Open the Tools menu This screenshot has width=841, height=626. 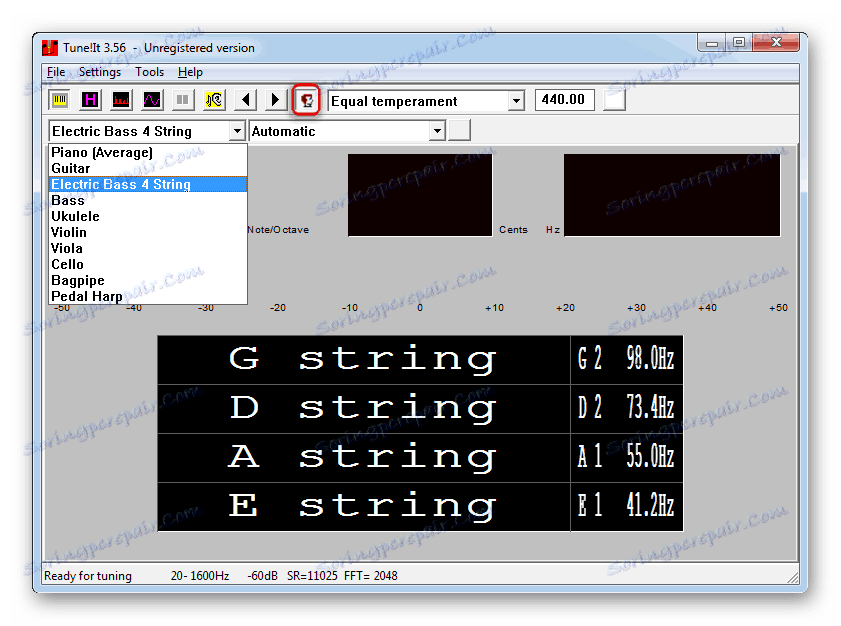pos(149,72)
